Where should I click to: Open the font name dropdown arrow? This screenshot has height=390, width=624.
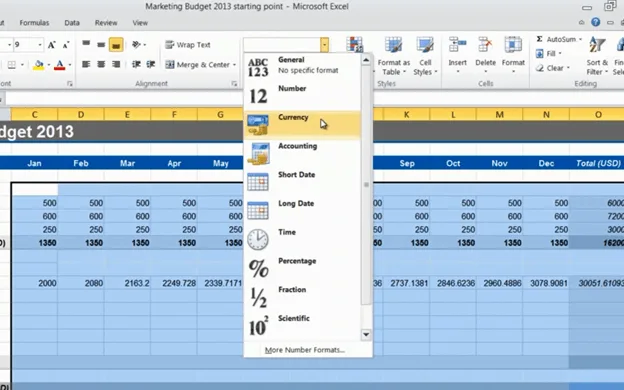(9, 45)
